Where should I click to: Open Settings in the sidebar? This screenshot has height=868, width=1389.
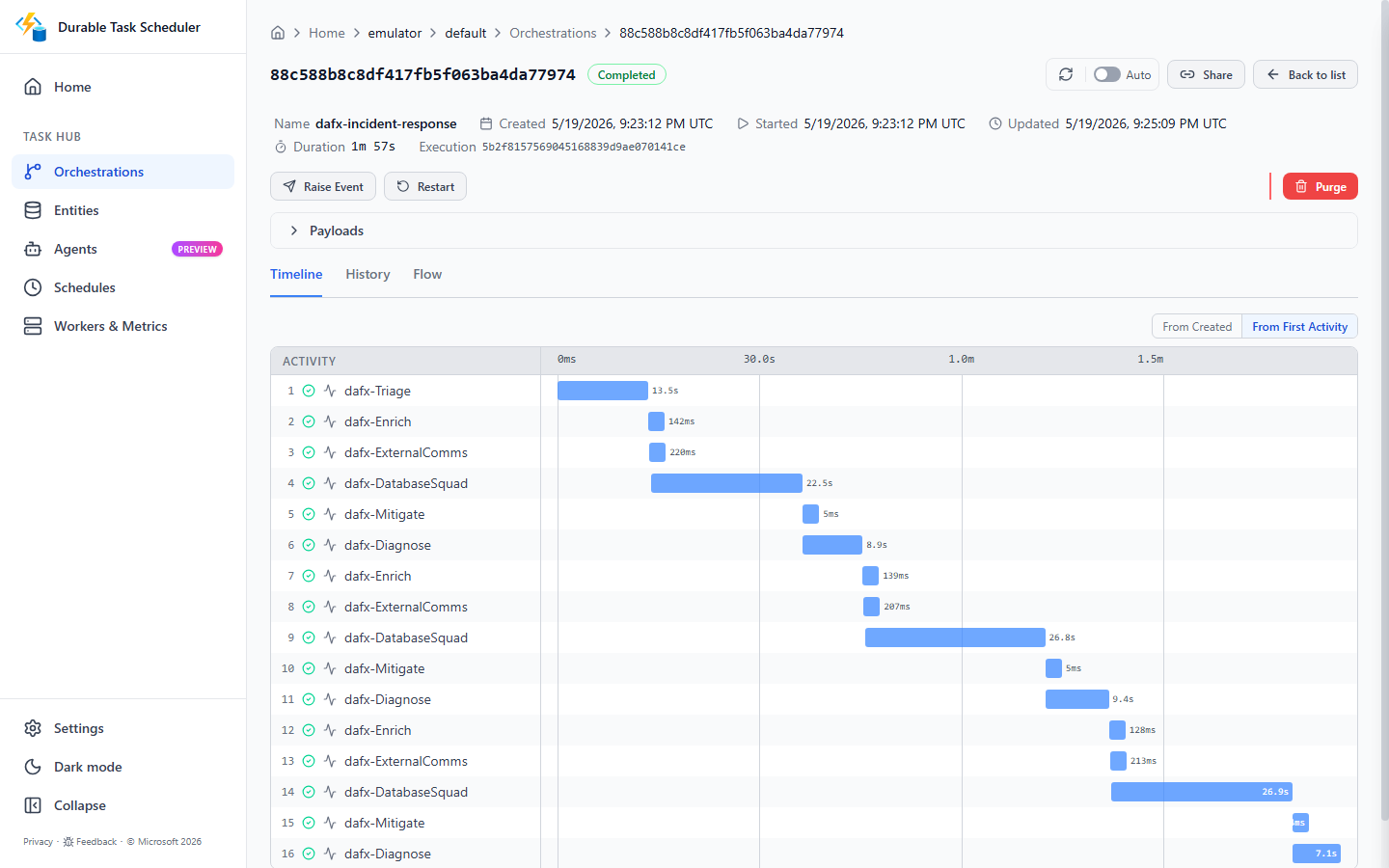tap(123, 728)
